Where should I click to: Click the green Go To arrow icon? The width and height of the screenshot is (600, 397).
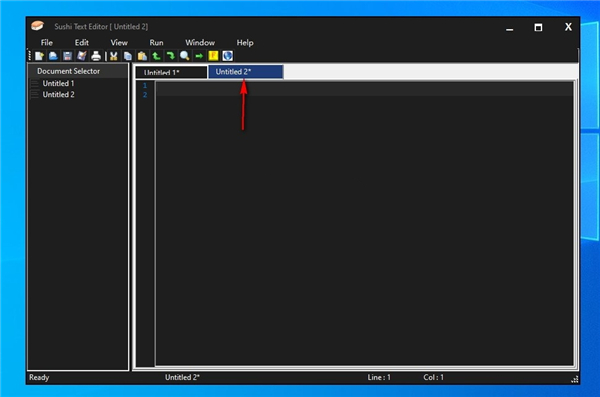(199, 56)
